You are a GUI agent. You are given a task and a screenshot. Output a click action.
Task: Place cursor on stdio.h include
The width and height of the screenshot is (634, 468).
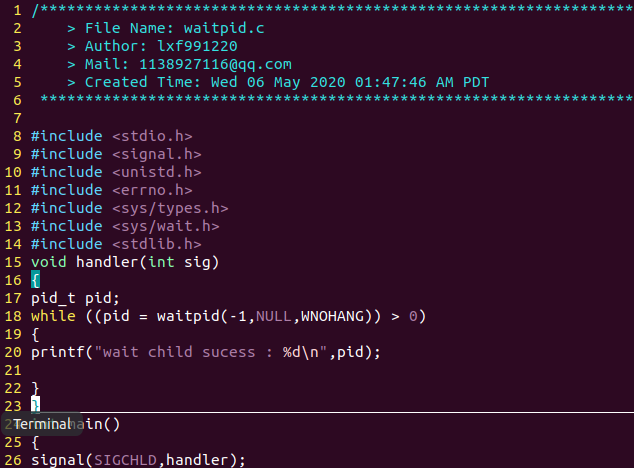[x=152, y=136]
